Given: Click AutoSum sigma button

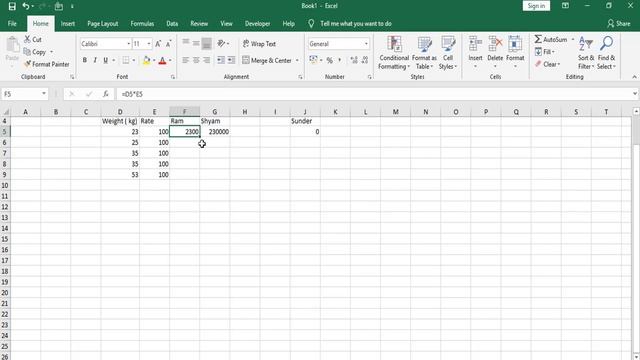Looking at the screenshot, I should pyautogui.click(x=551, y=39).
